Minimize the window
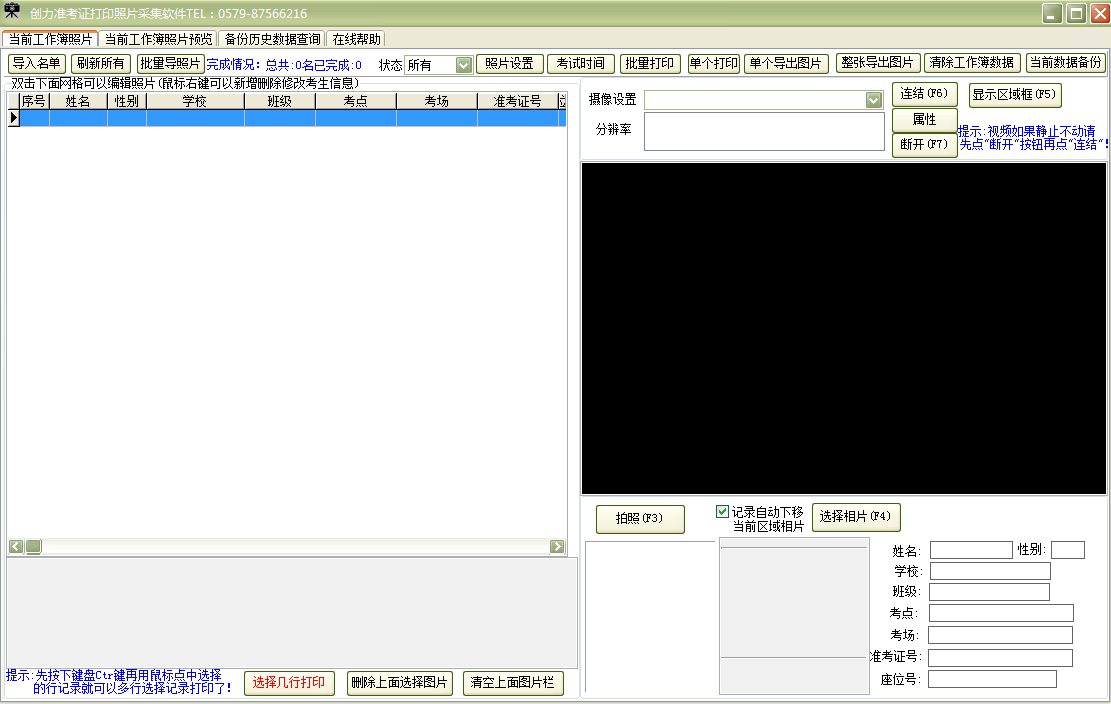Image resolution: width=1111 pixels, height=704 pixels. (x=1052, y=13)
